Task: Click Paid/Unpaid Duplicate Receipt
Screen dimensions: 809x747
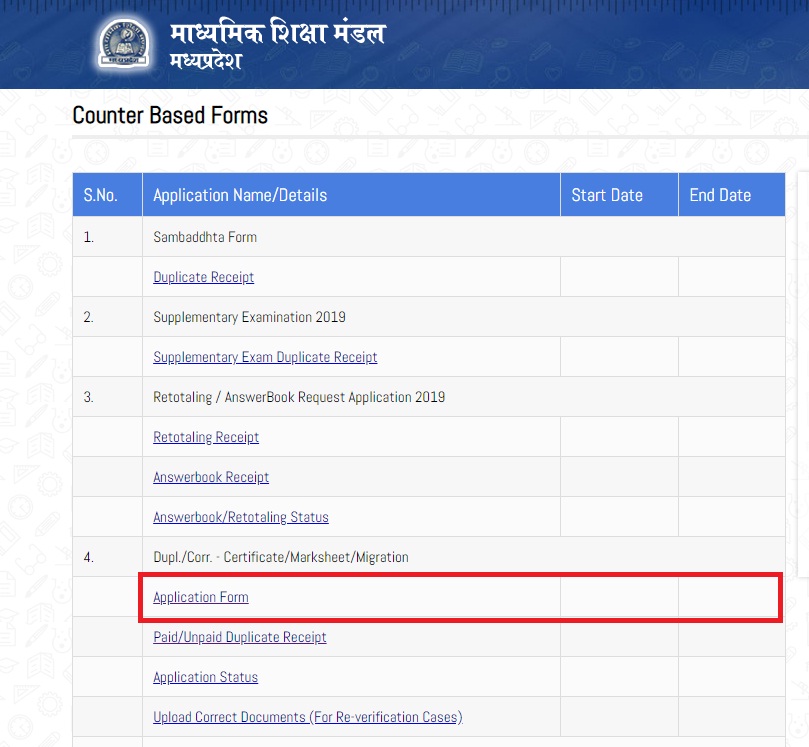Action: tap(239, 637)
